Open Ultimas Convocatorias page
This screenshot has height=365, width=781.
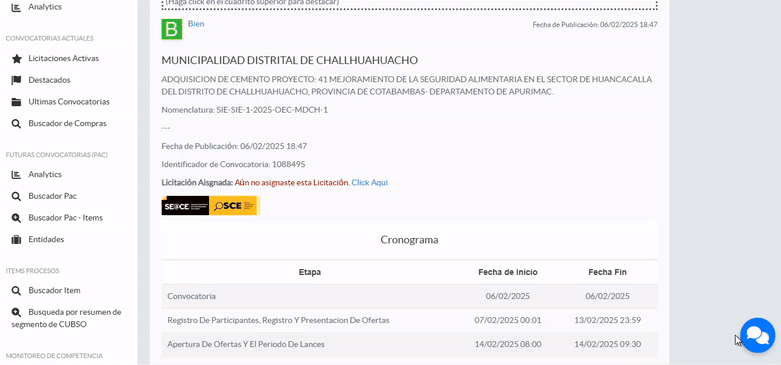69,102
